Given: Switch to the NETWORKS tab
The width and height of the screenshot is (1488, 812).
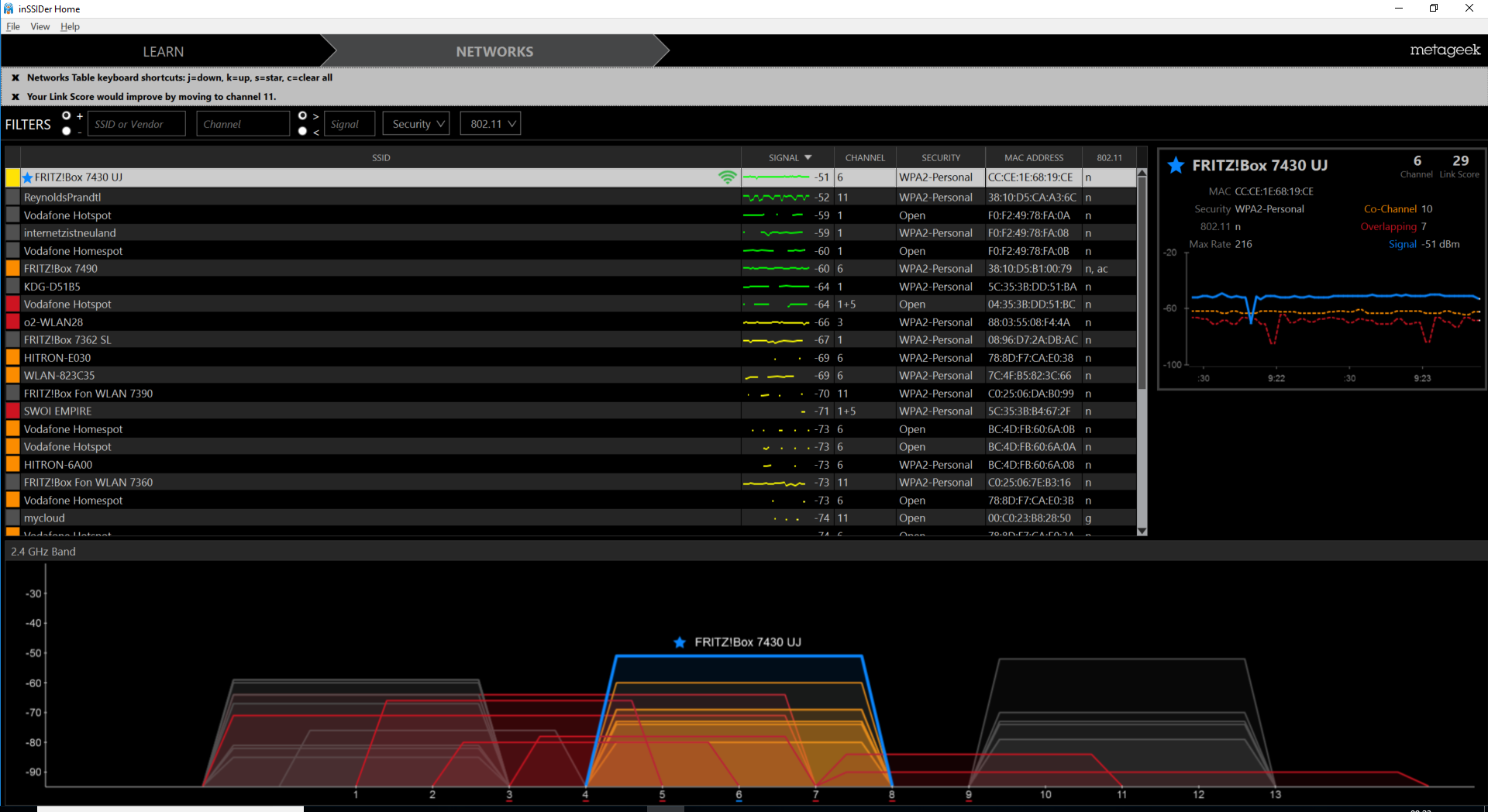Looking at the screenshot, I should [494, 51].
